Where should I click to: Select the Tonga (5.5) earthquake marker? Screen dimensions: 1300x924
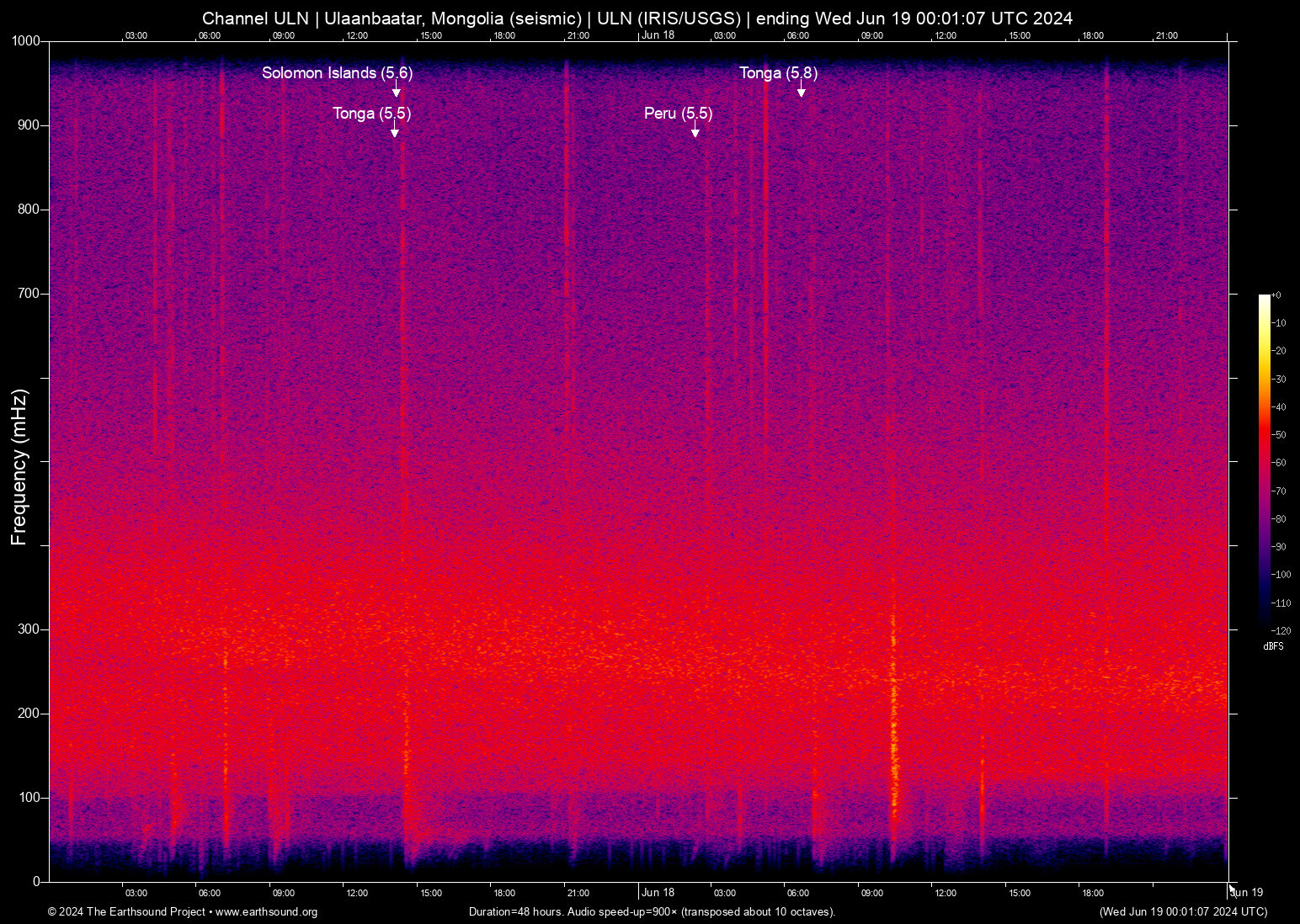click(393, 129)
